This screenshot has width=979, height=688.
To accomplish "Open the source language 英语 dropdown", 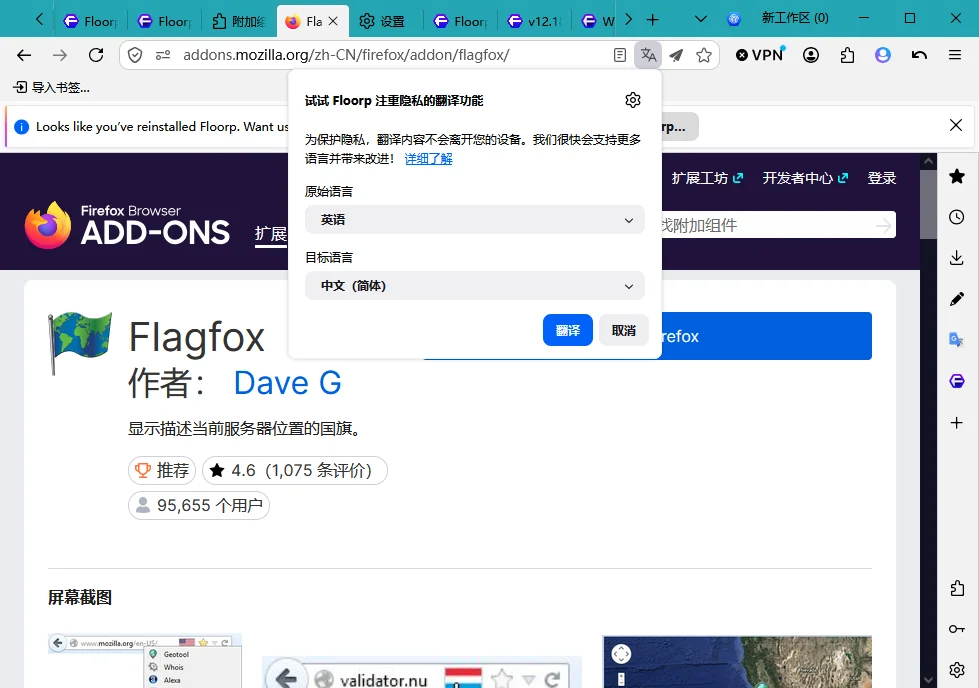I will [475, 220].
